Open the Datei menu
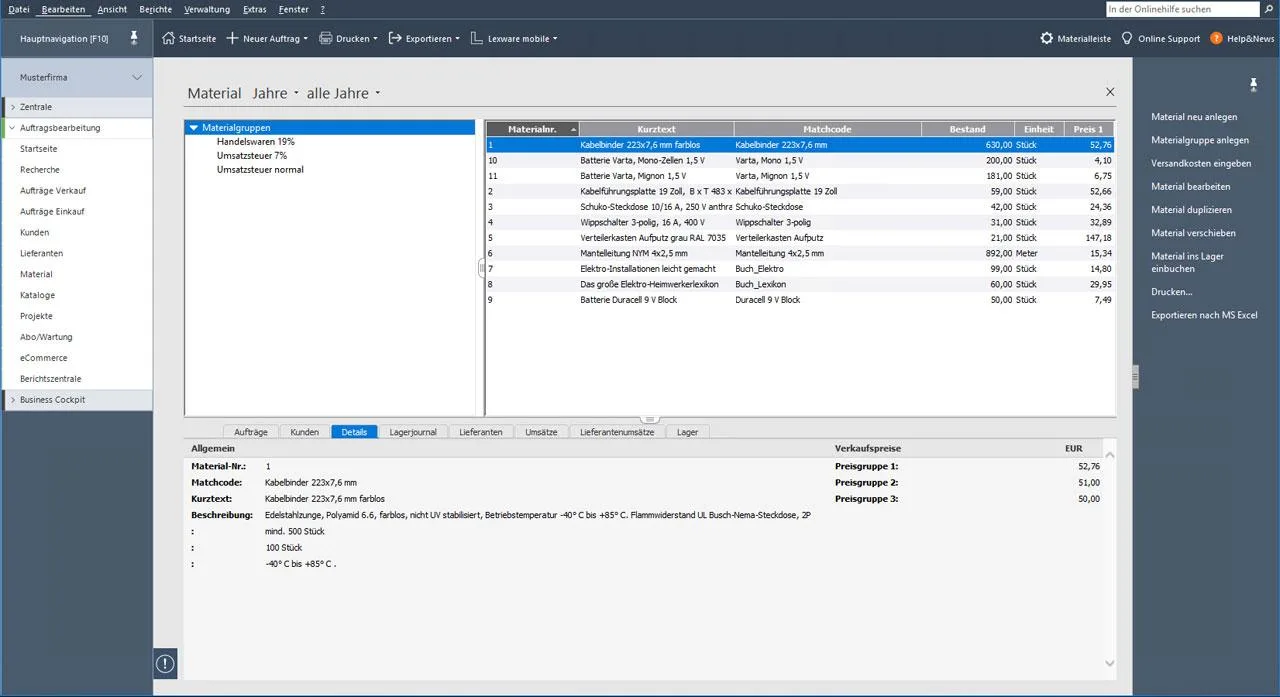The width and height of the screenshot is (1280, 697). coord(19,9)
